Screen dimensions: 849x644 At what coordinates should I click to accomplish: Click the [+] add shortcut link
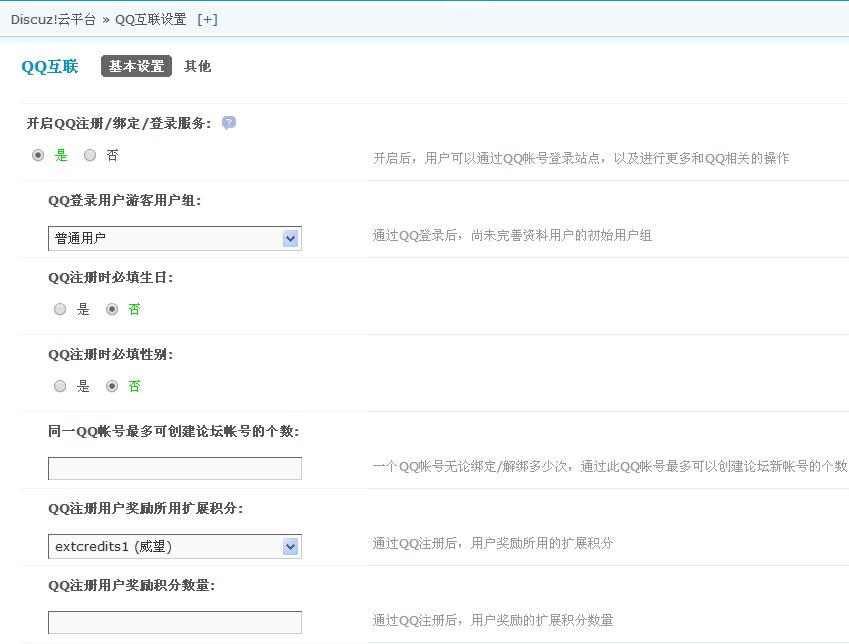tap(207, 19)
